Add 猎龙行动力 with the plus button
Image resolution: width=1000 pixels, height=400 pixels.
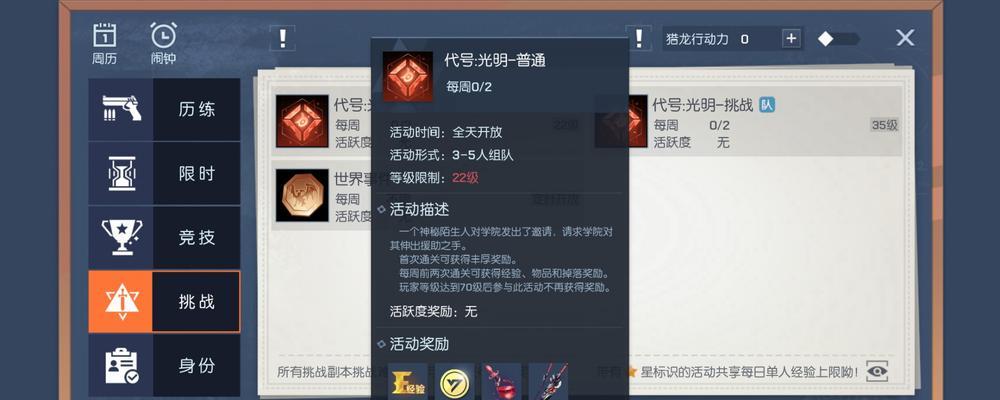click(791, 39)
